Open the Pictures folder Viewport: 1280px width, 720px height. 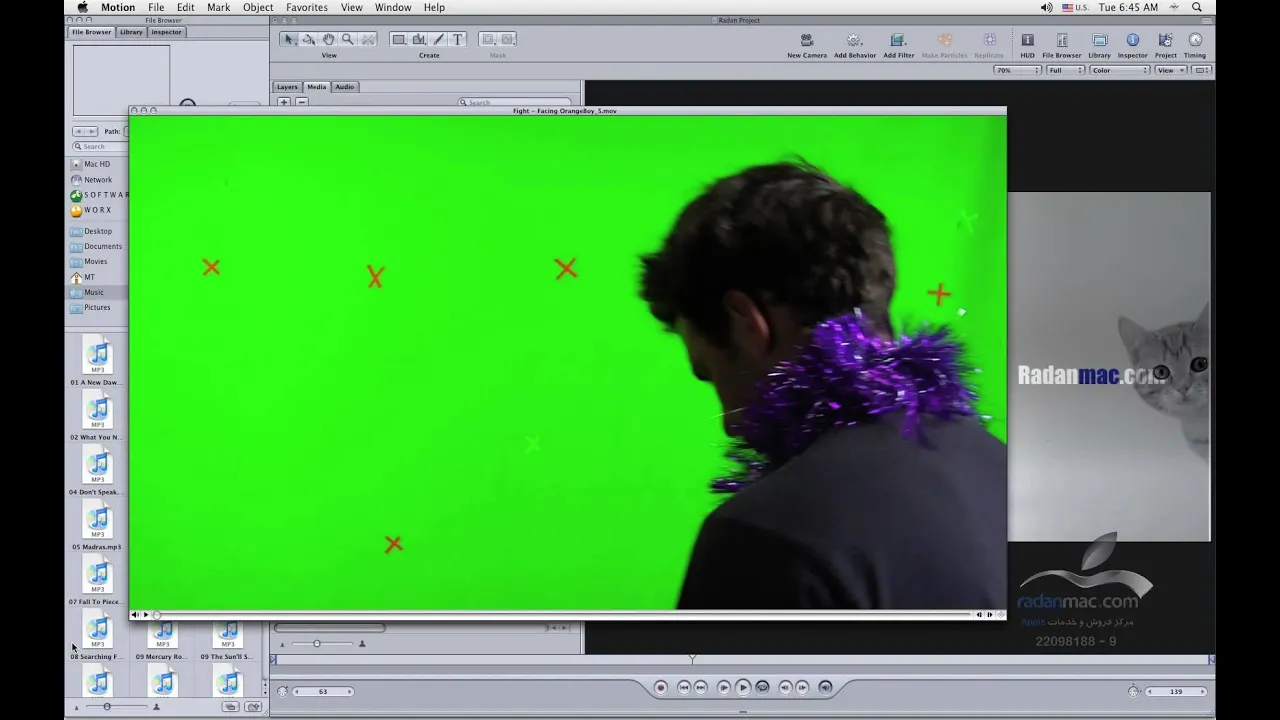tap(97, 307)
